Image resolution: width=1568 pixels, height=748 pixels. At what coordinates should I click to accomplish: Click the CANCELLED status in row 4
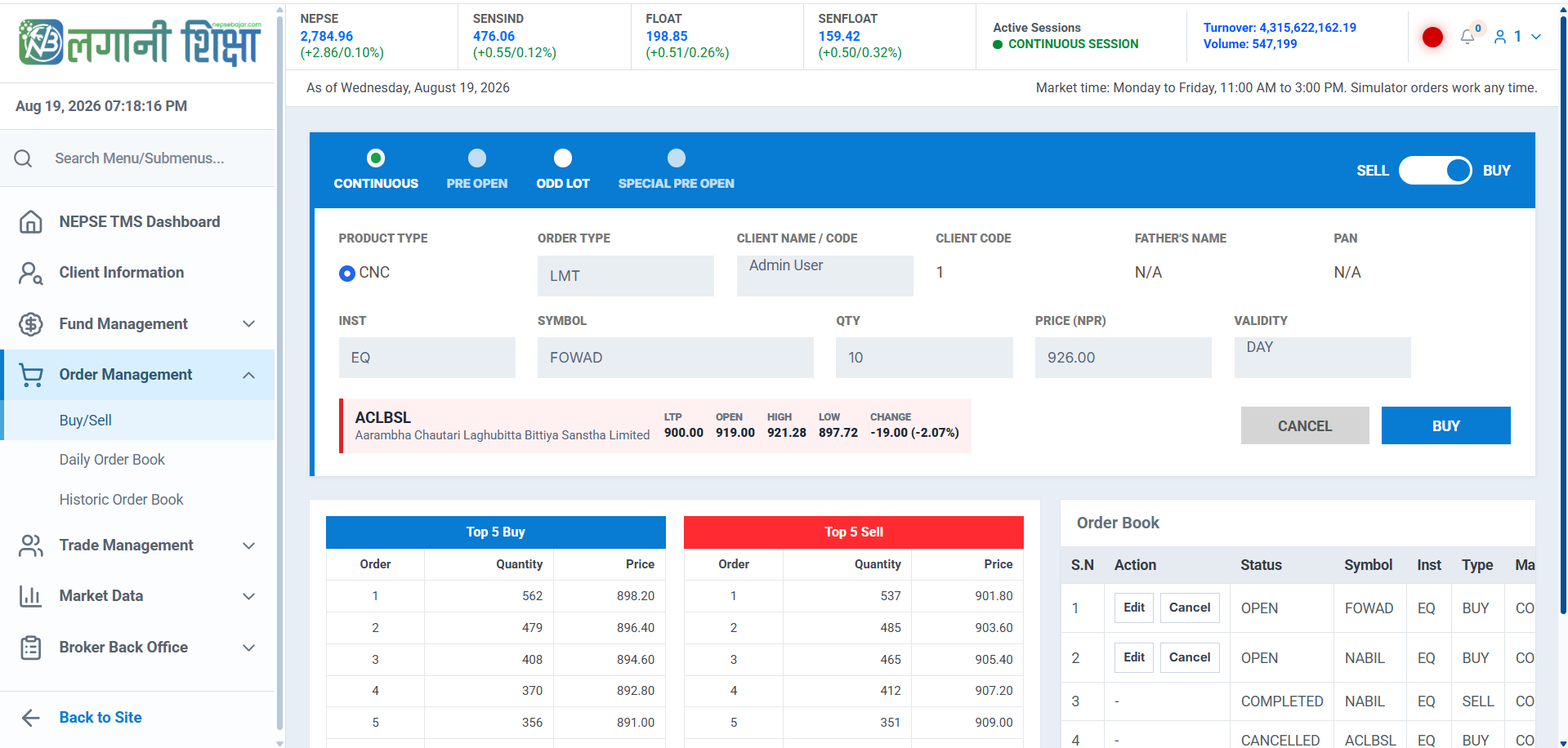coord(1280,740)
